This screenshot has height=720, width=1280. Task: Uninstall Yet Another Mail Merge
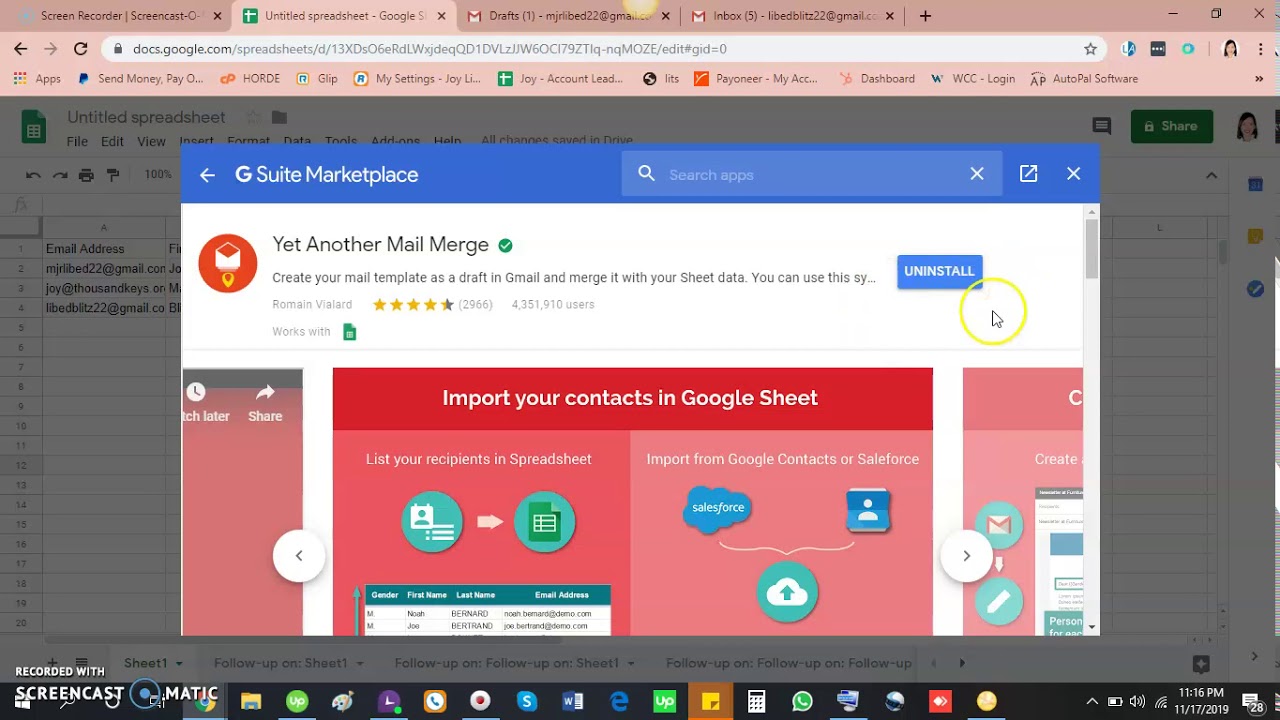(939, 271)
